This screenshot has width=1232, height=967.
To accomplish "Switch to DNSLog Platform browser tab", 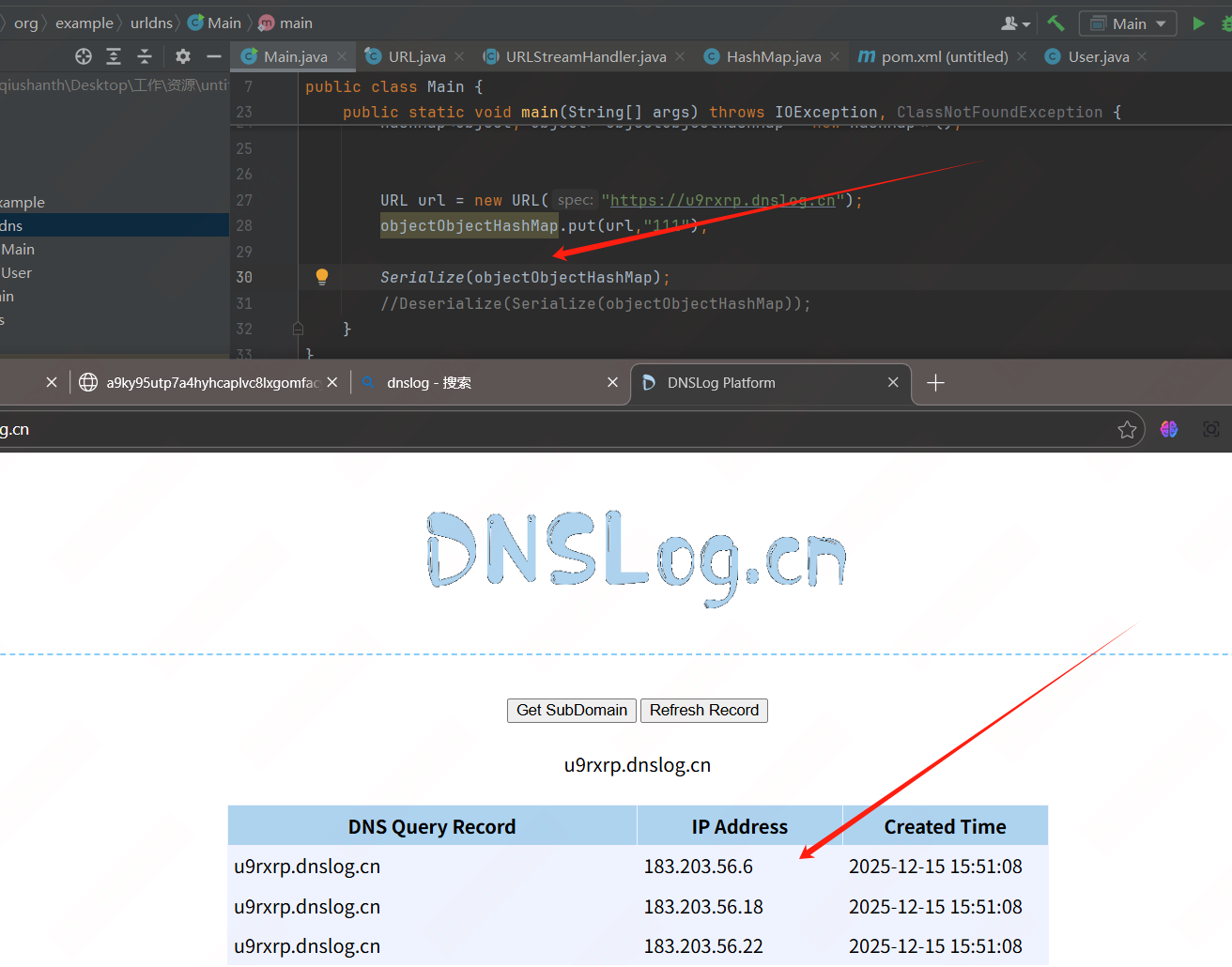I will click(771, 383).
